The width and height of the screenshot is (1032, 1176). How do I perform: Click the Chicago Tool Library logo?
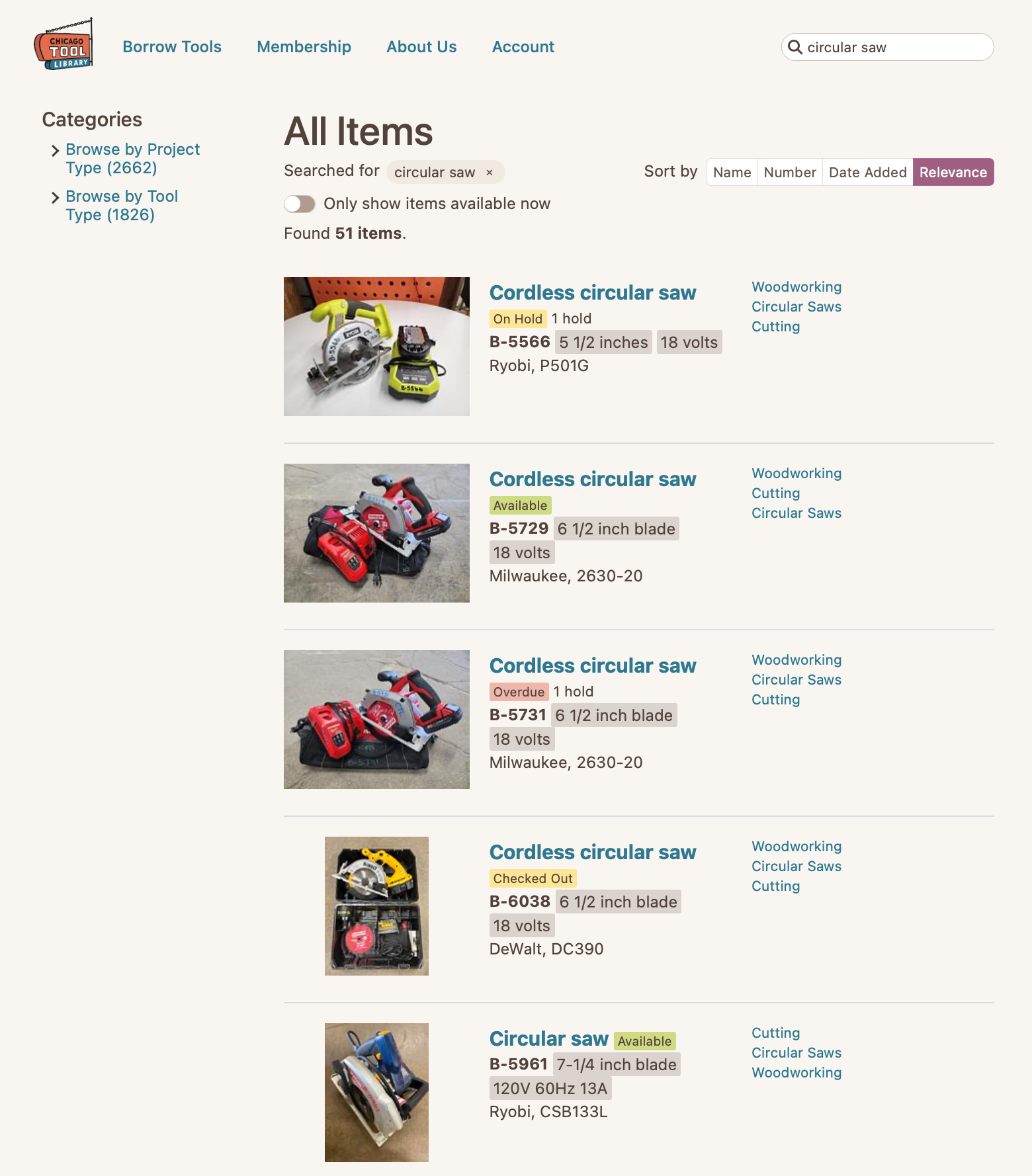64,44
